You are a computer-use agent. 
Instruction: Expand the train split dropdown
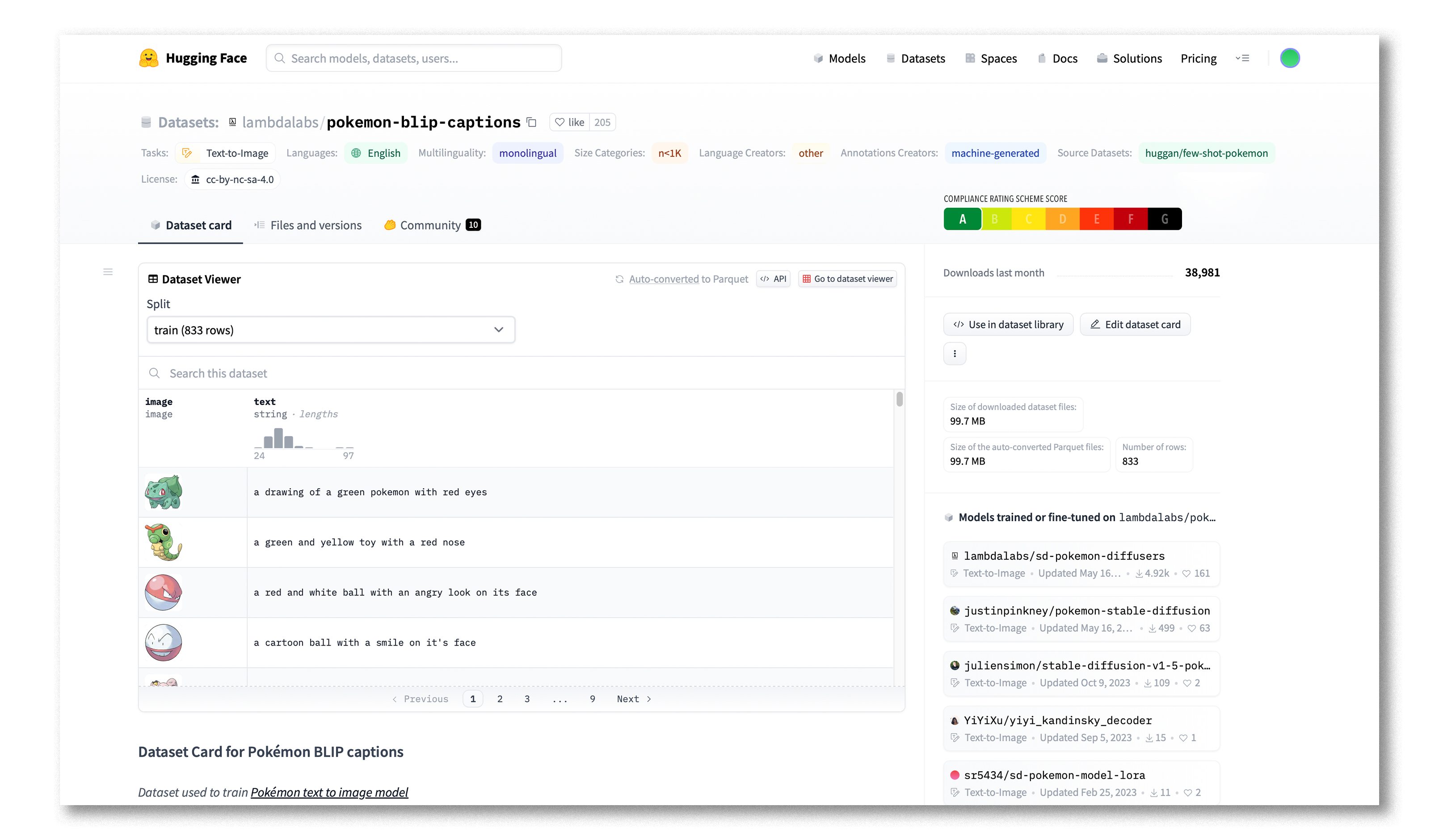[x=331, y=330]
